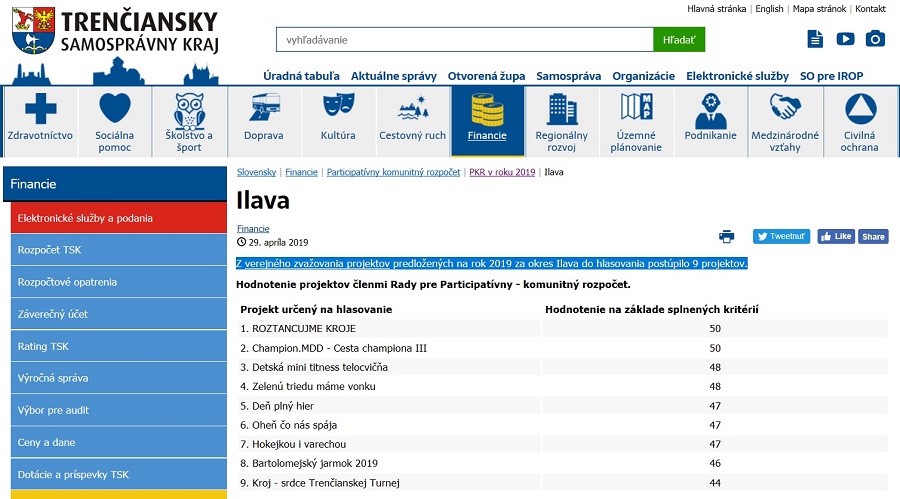The width and height of the screenshot is (900, 499).
Task: Select Podnikanie tie icon
Action: pyautogui.click(x=710, y=108)
